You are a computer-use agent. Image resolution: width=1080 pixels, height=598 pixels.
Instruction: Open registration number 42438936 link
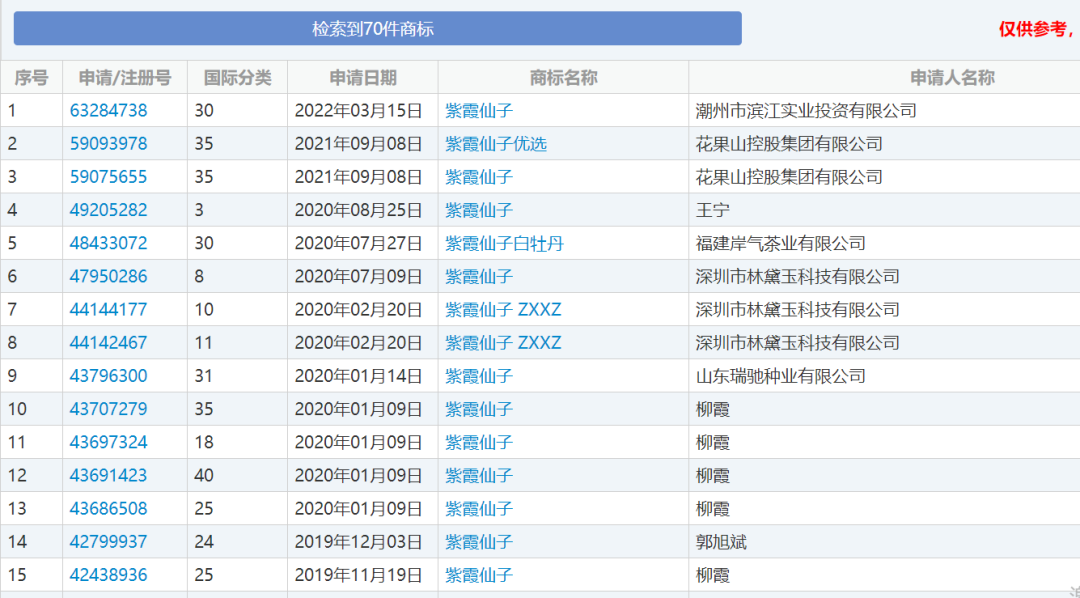[x=108, y=575]
